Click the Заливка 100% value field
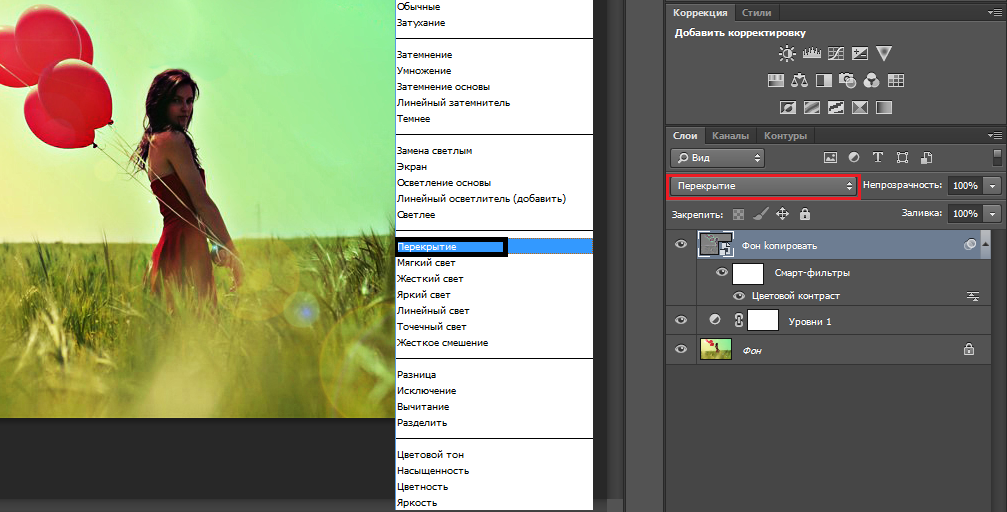Image resolution: width=1007 pixels, height=512 pixels. coord(965,213)
